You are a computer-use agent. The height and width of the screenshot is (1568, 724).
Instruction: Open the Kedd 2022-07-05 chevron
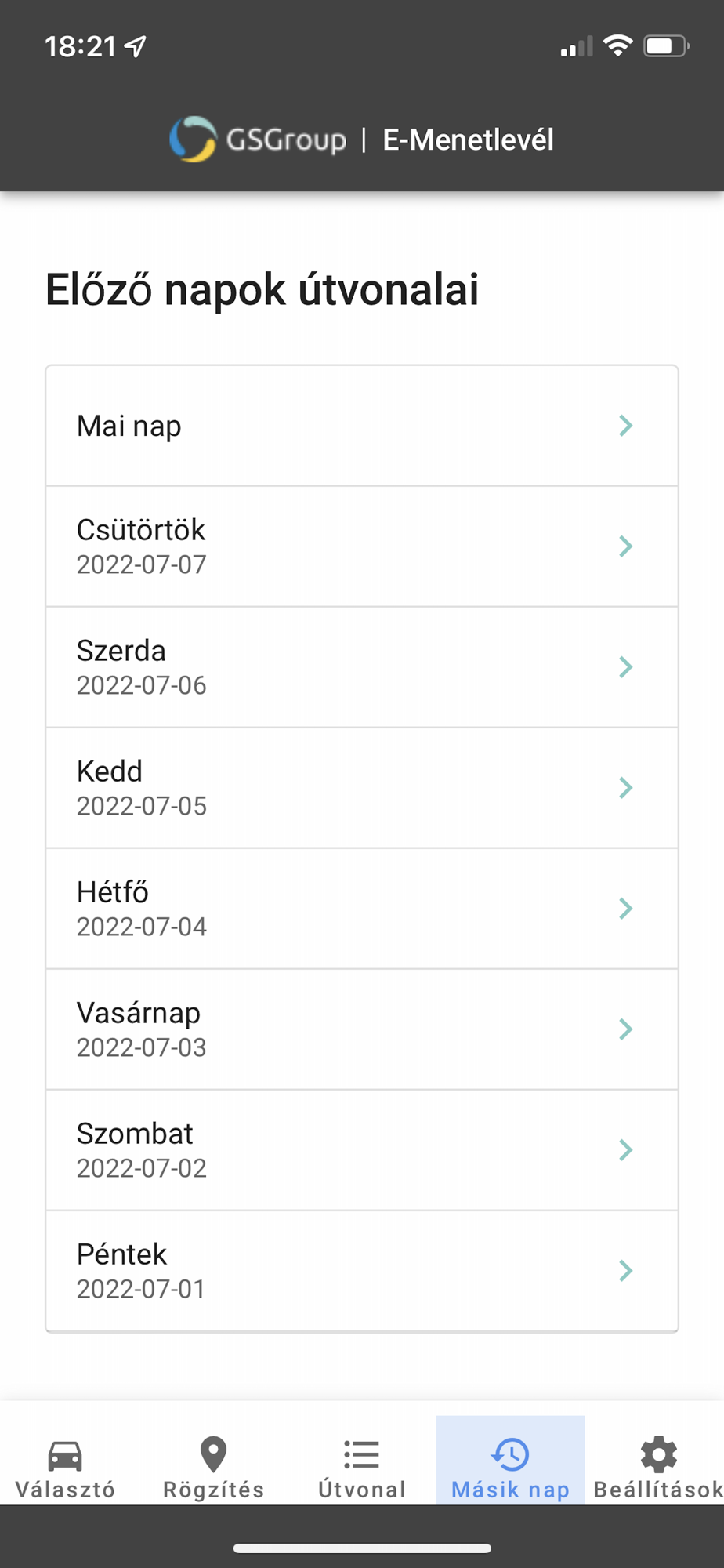pyautogui.click(x=625, y=788)
